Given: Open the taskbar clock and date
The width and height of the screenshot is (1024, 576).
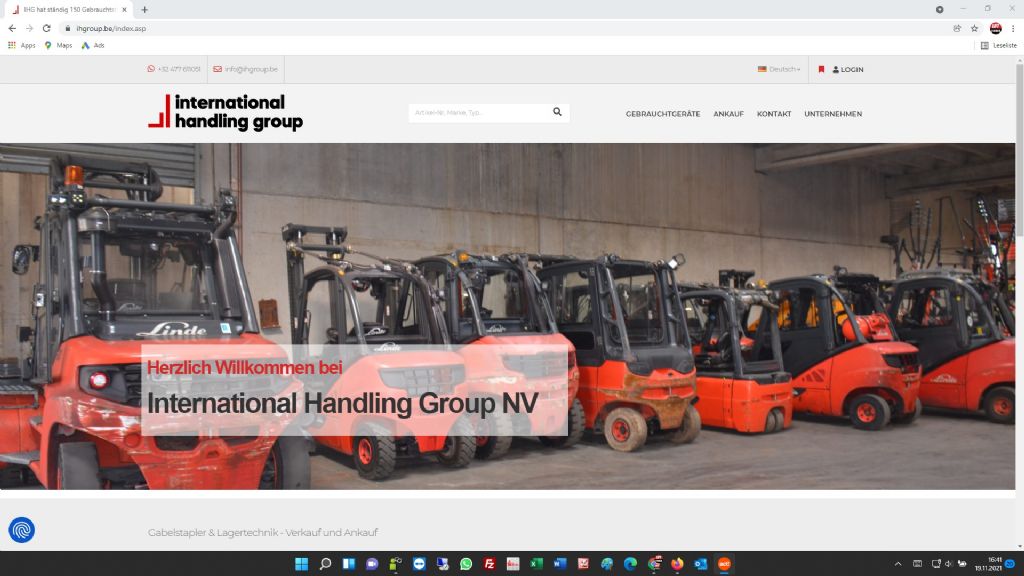Looking at the screenshot, I should click(x=987, y=564).
